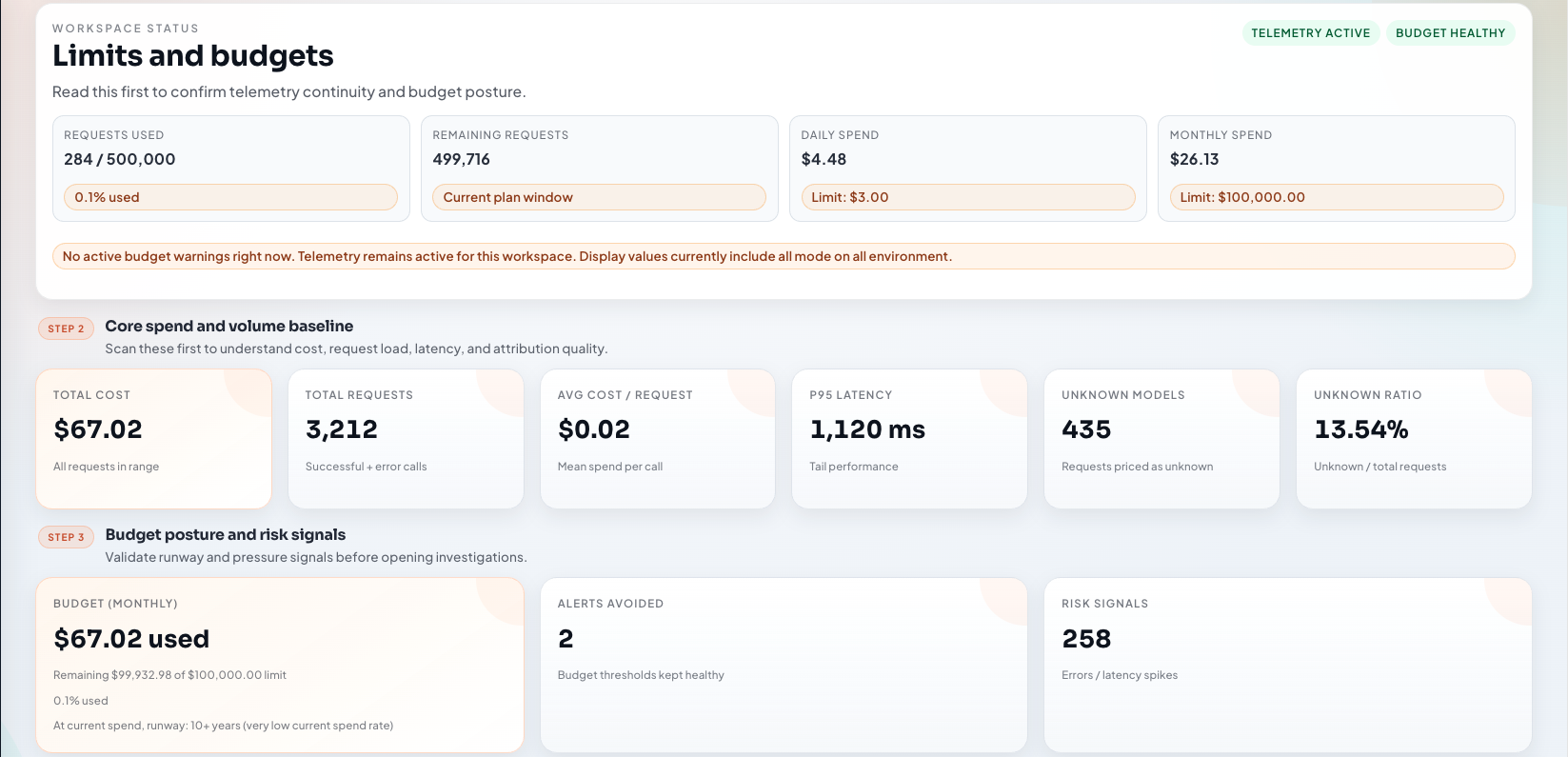Viewport: 1568px width, 757px height.
Task: Open the UNKNOWN MODELS card showing 435
Action: (x=1161, y=439)
